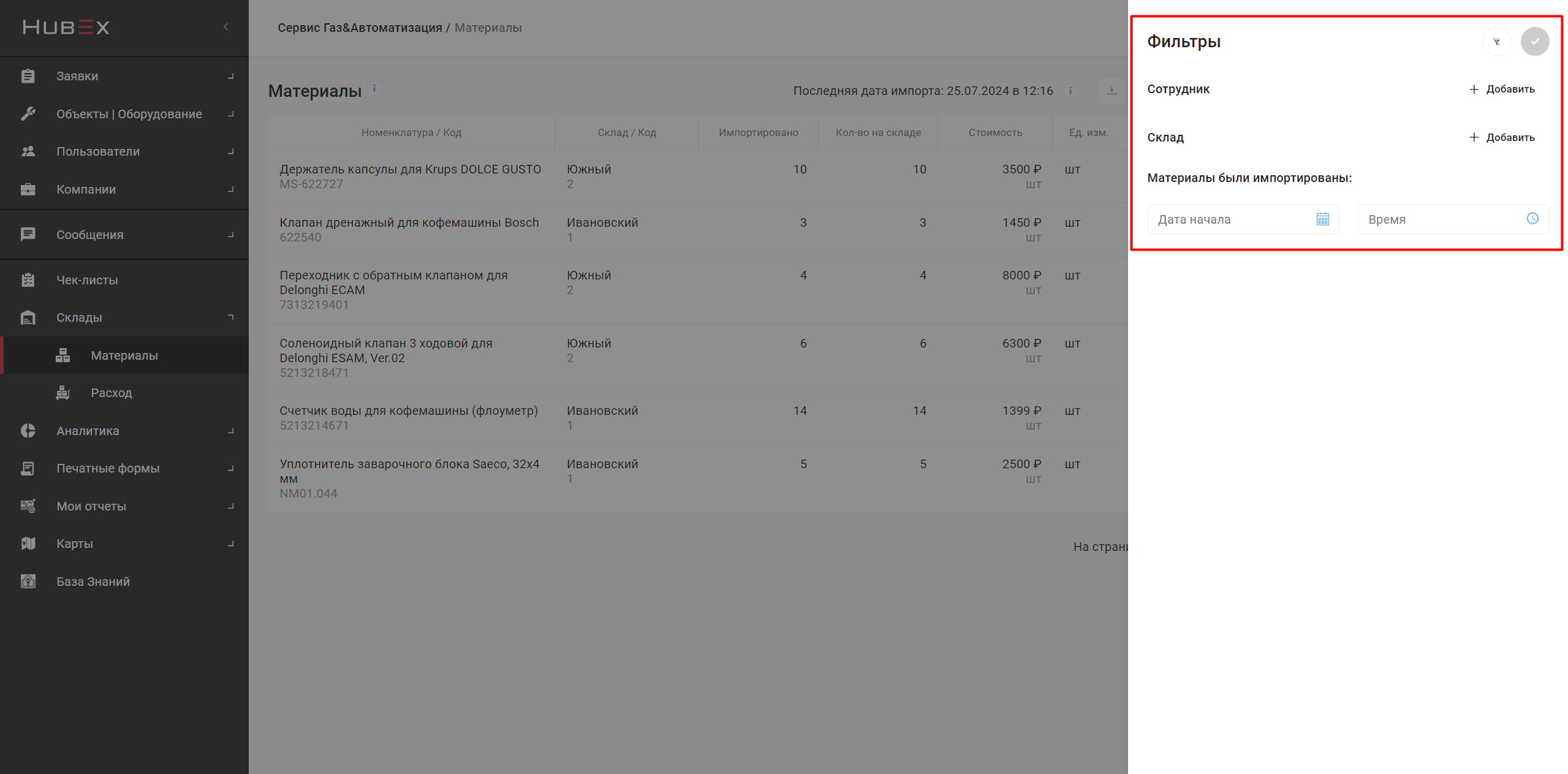Add a Сотрудник filter

[x=1501, y=89]
